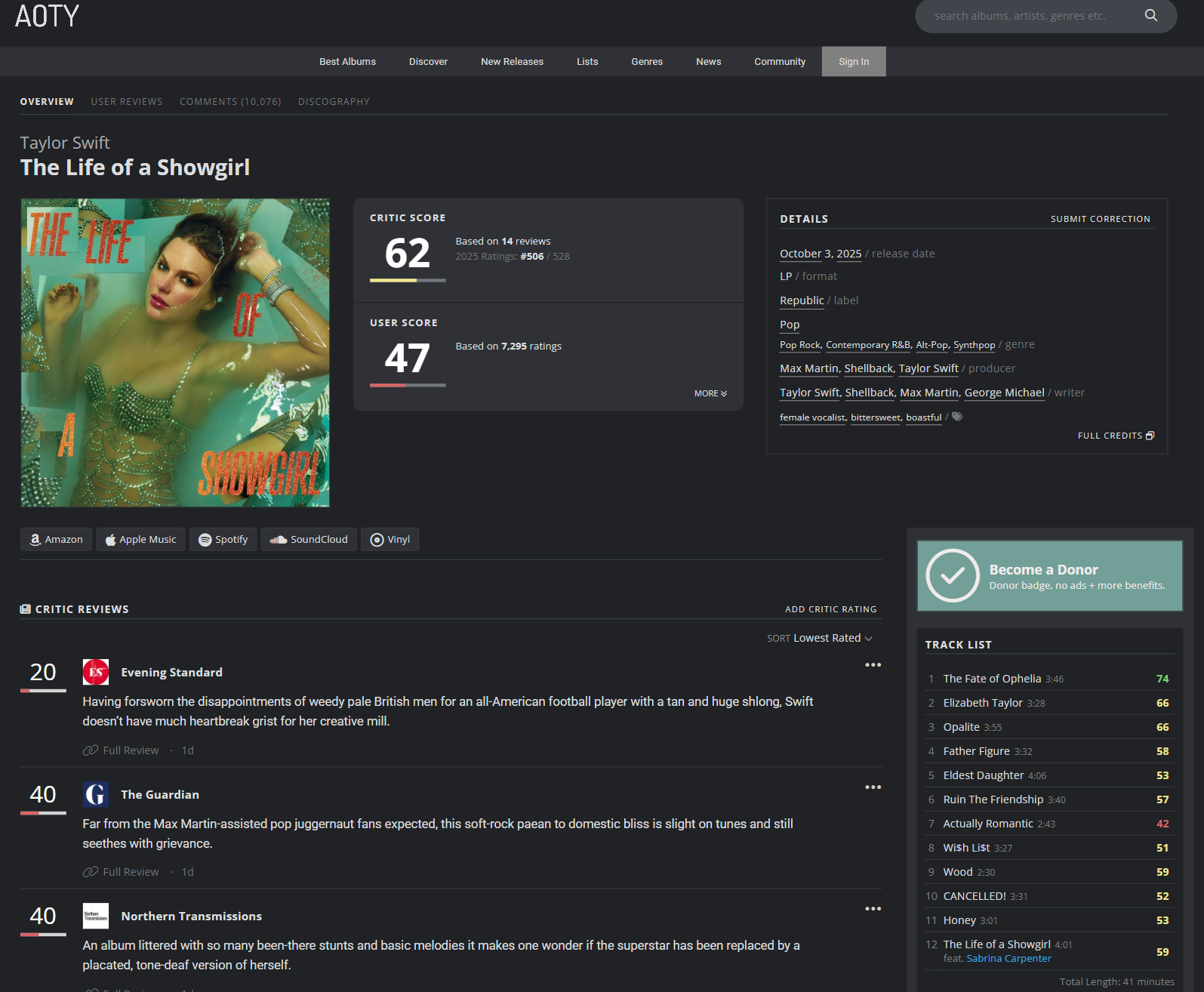Click the AOTY site logo
This screenshot has width=1204, height=992.
tap(47, 16)
